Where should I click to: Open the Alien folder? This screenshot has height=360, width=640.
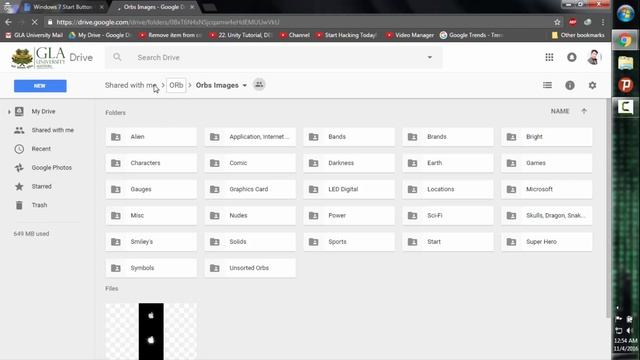[x=151, y=137]
